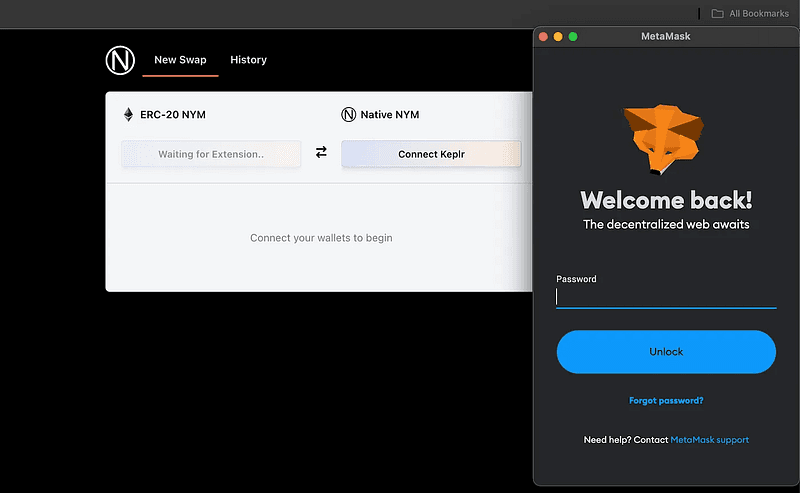This screenshot has height=493, width=800.
Task: Click the Nym logo in the header
Action: tap(120, 61)
